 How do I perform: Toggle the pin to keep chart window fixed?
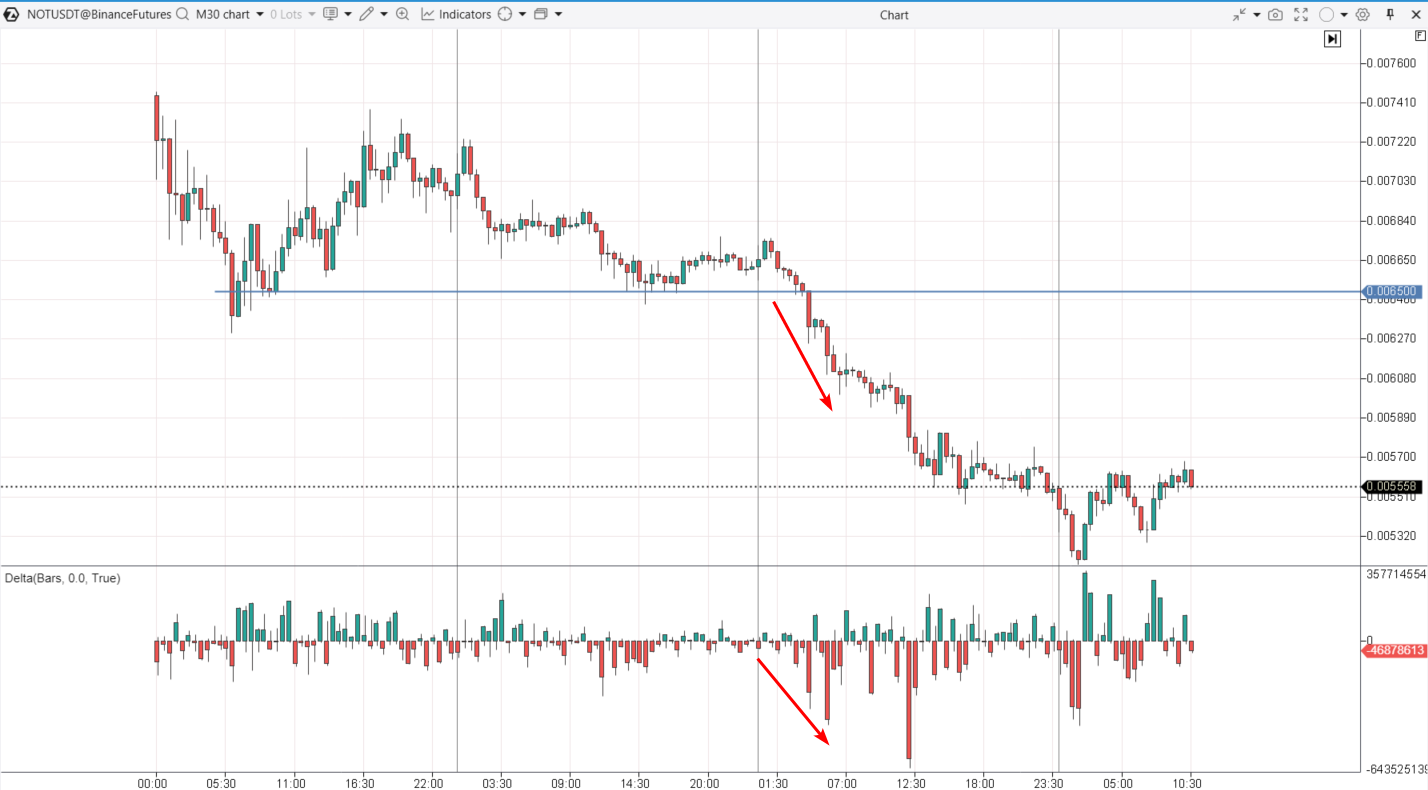pos(1390,14)
